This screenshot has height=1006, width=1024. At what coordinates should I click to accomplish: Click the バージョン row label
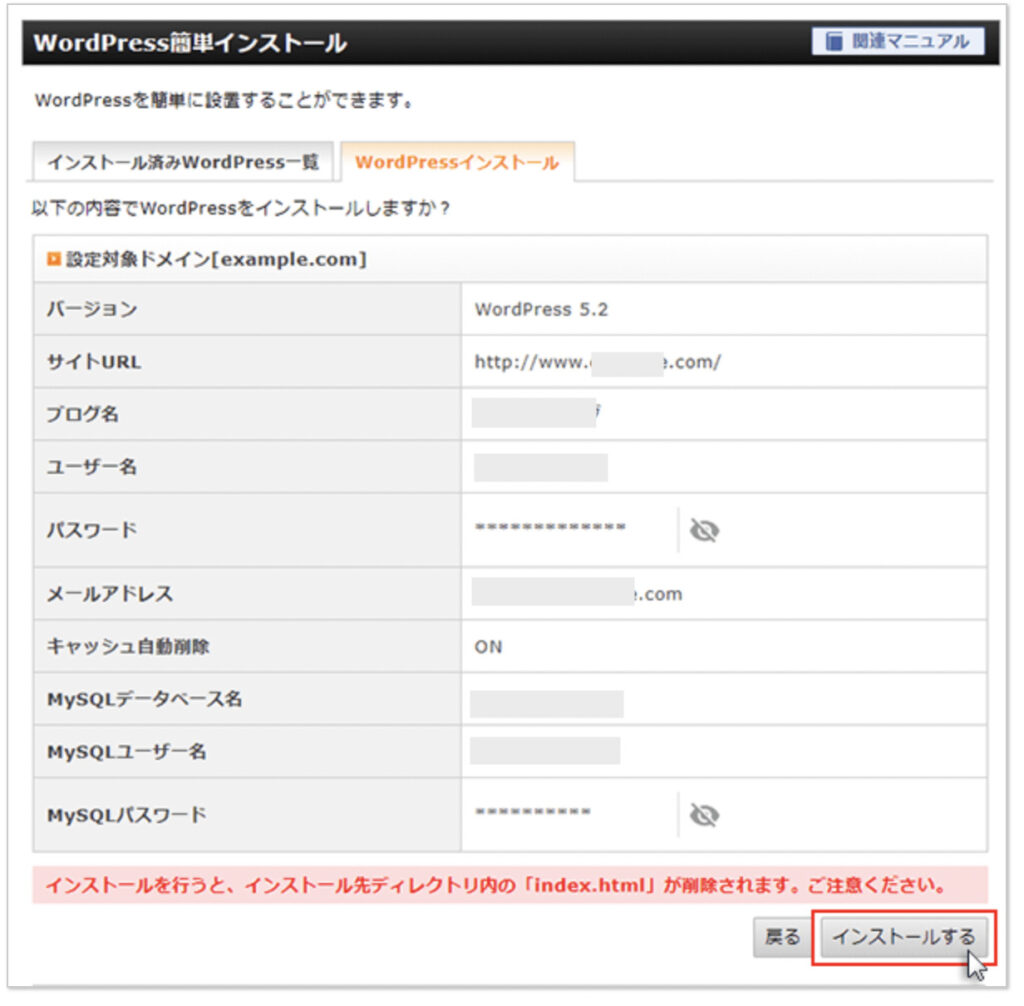[x=91, y=310]
